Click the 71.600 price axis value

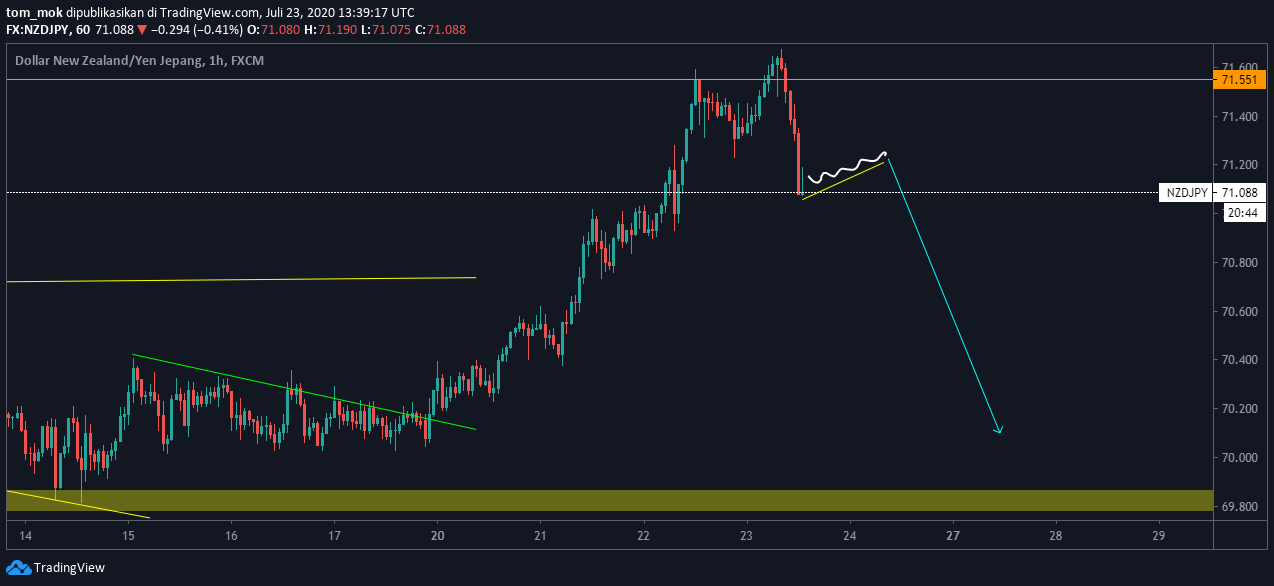1238,68
